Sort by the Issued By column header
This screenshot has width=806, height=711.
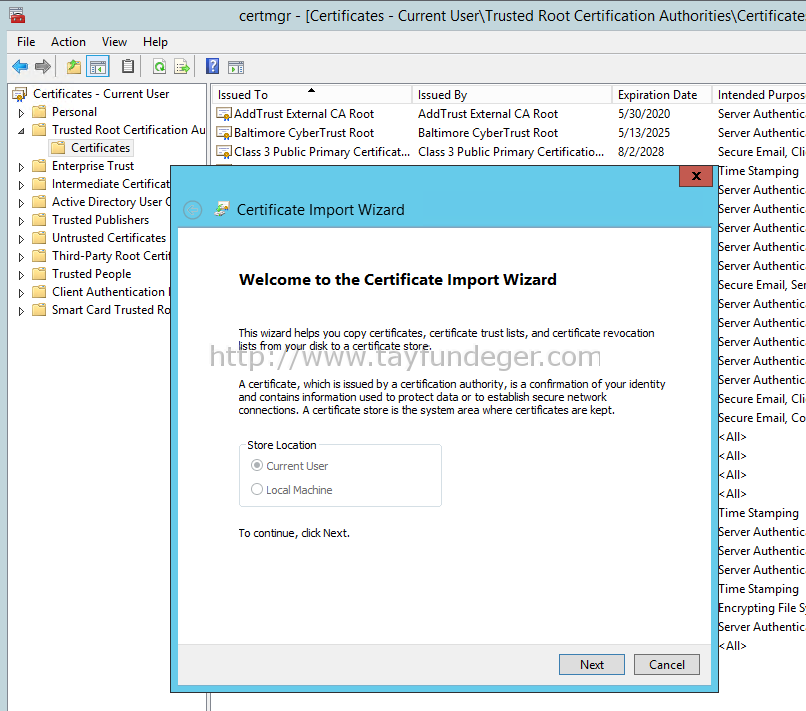point(512,95)
